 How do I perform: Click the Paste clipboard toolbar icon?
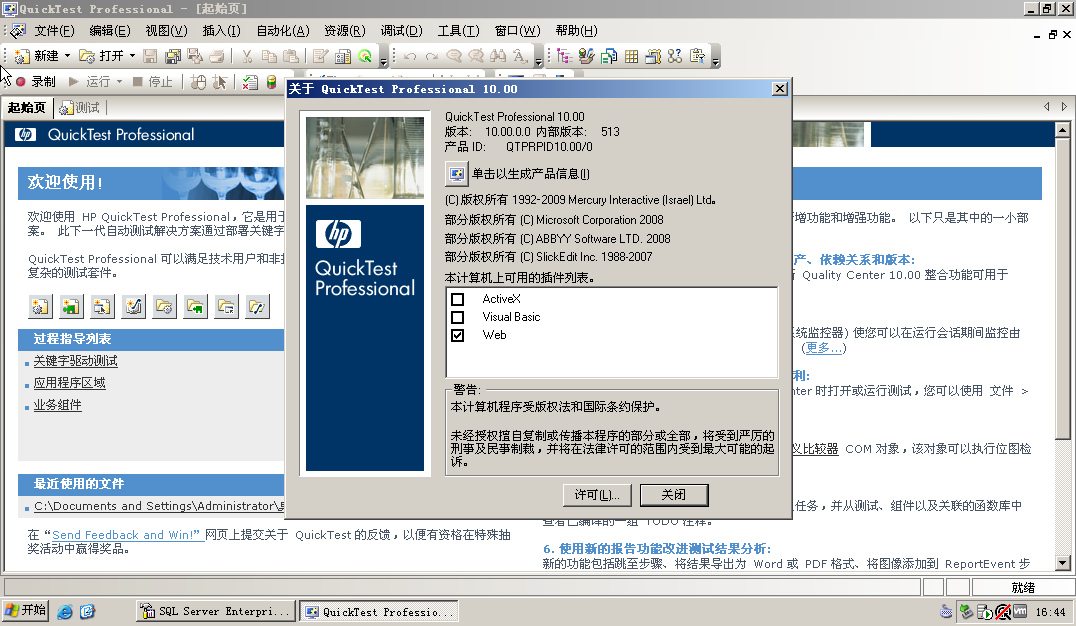pyautogui.click(x=291, y=56)
